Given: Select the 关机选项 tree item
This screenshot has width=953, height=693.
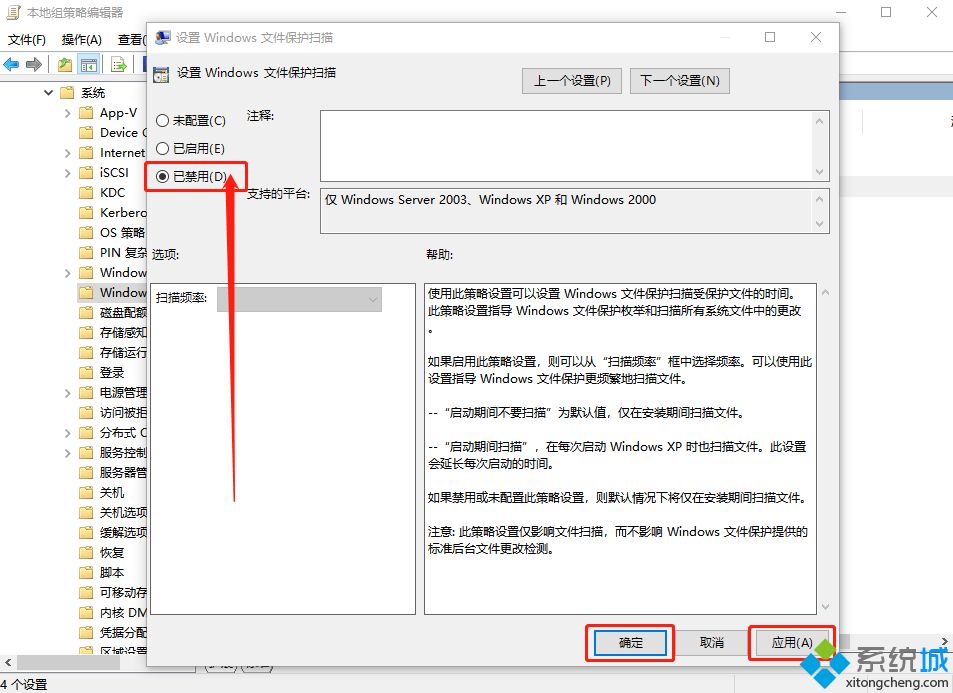Looking at the screenshot, I should click(x=123, y=512).
